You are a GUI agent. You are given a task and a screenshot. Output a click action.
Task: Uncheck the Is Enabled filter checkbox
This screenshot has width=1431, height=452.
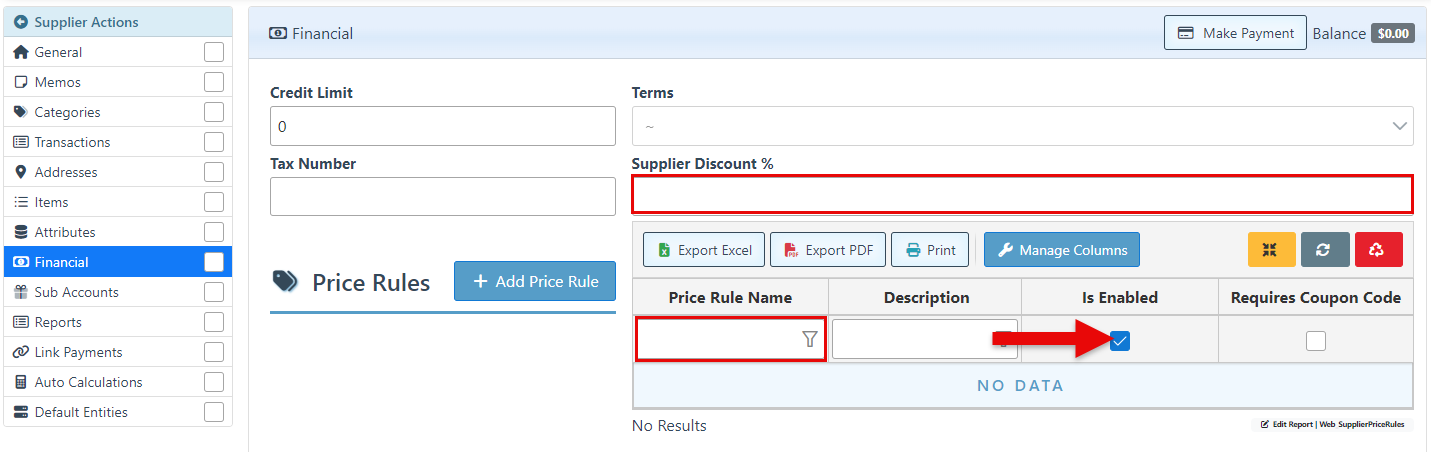pyautogui.click(x=1120, y=341)
